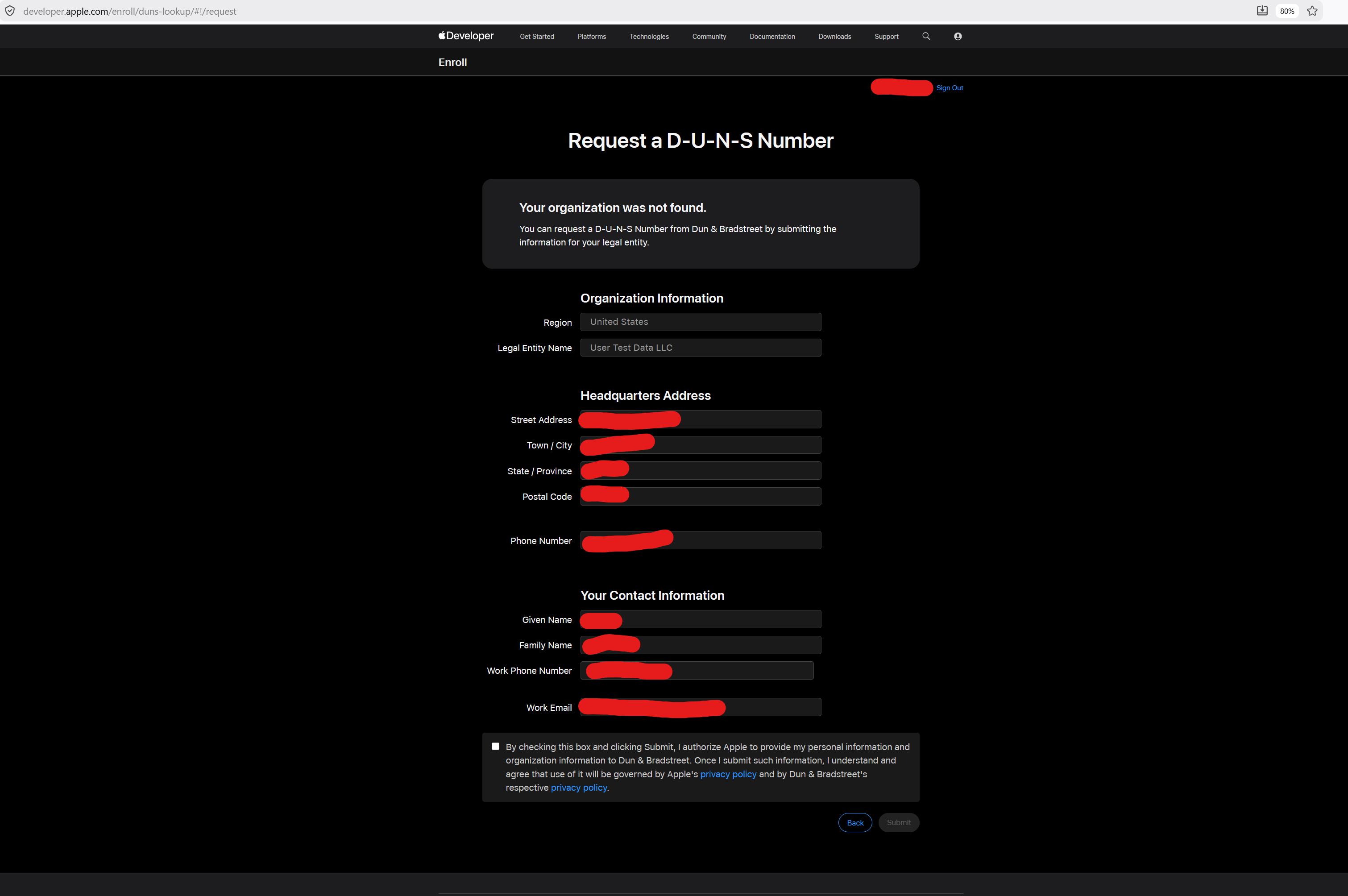Click the Sign Out link
Viewport: 1348px width, 896px height.
coord(949,88)
